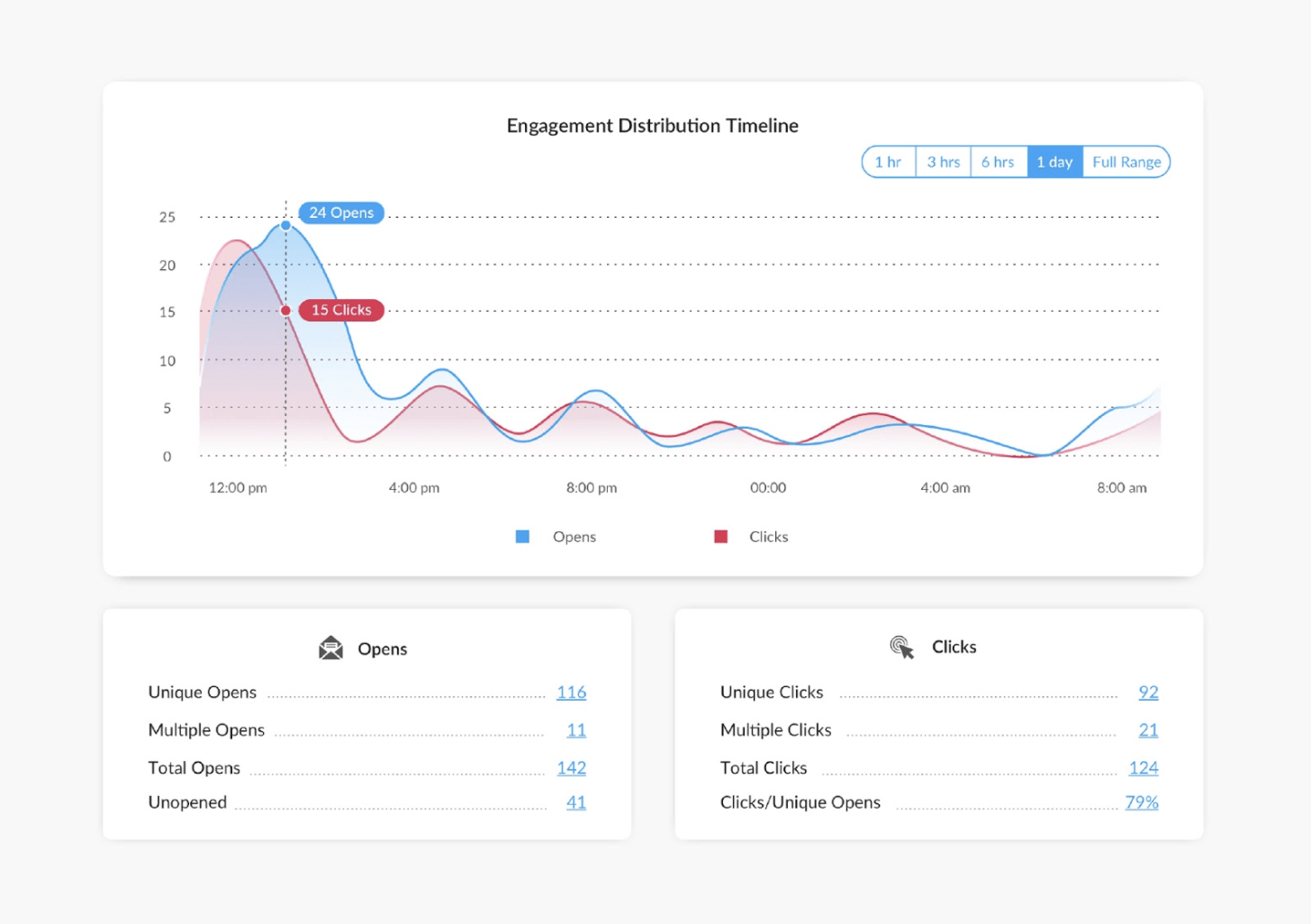
Task: Open the Total Opens value 142
Action: click(x=572, y=767)
